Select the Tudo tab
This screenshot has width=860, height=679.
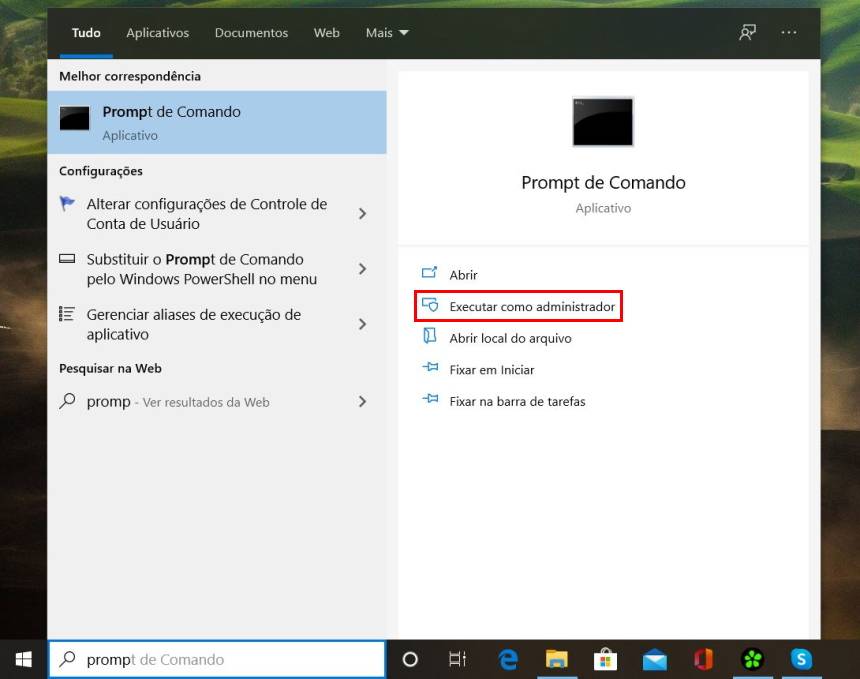point(86,33)
